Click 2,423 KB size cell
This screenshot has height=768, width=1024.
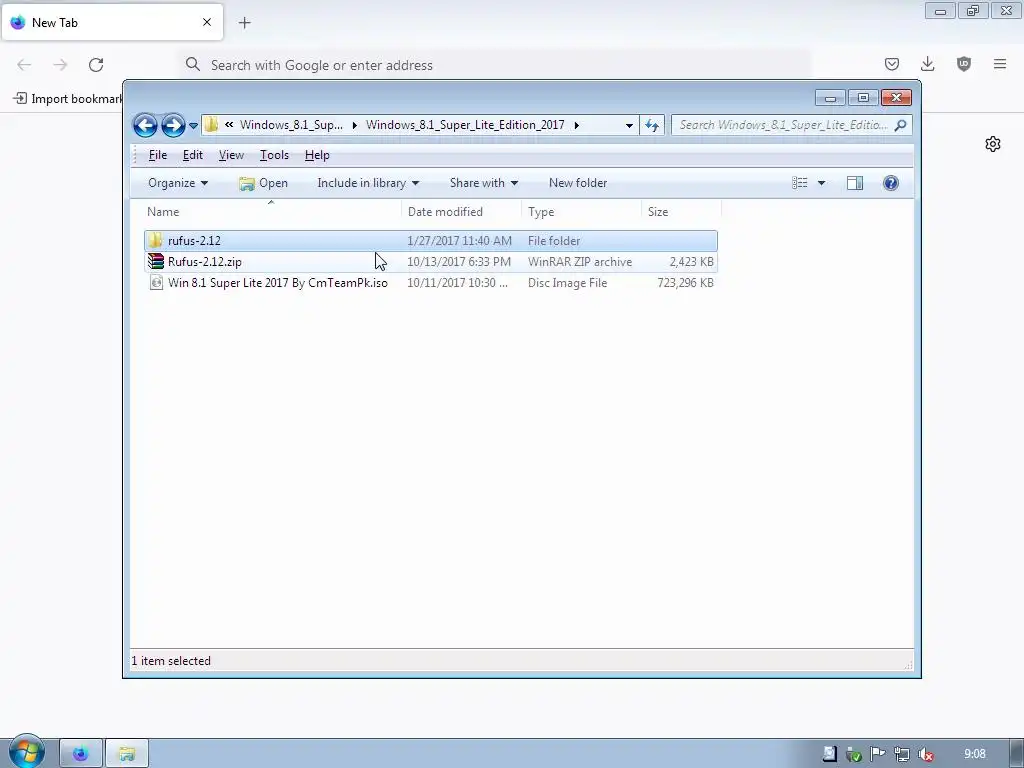click(x=691, y=261)
